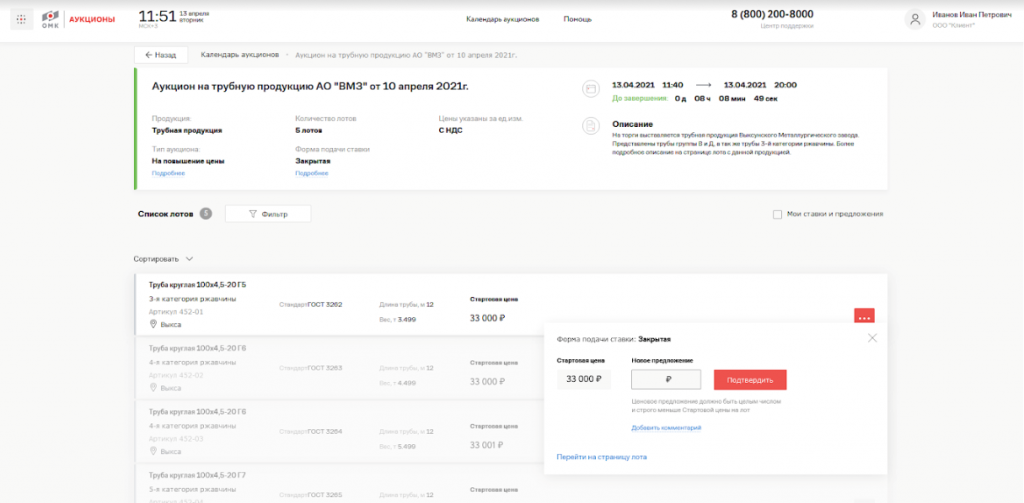Open the apps grid menu icon
Viewport: 1024px width, 503px height.
coord(22,19)
